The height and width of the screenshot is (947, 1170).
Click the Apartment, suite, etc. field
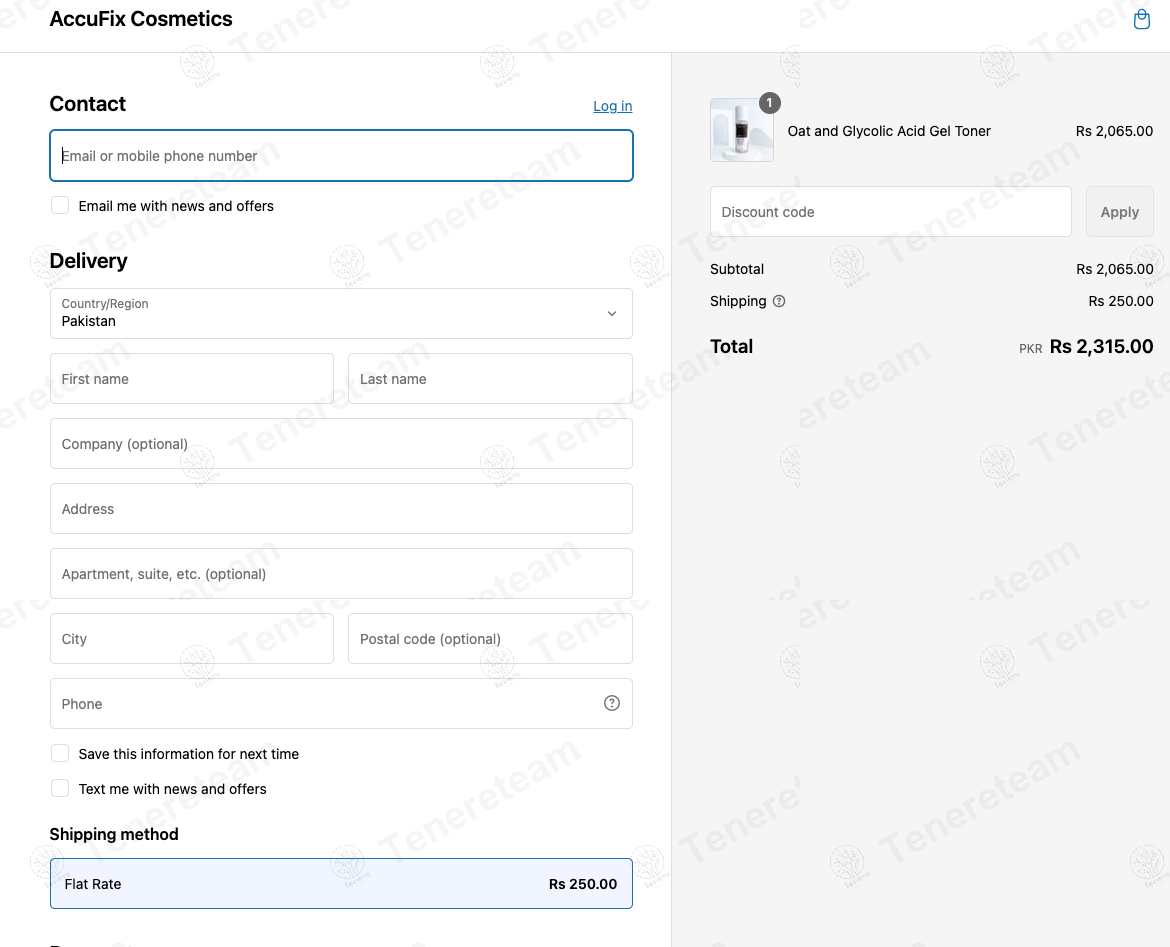(341, 574)
